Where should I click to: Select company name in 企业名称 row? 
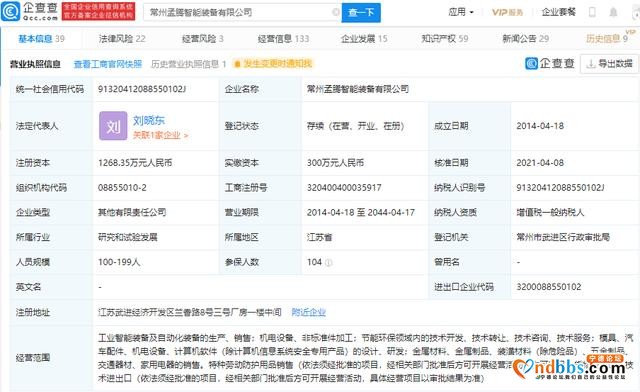[x=358, y=89]
